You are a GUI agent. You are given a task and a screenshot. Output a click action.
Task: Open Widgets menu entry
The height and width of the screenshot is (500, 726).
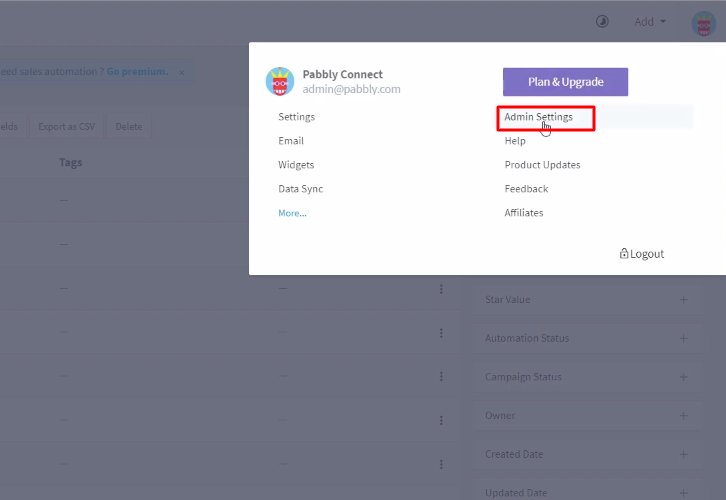tap(296, 165)
